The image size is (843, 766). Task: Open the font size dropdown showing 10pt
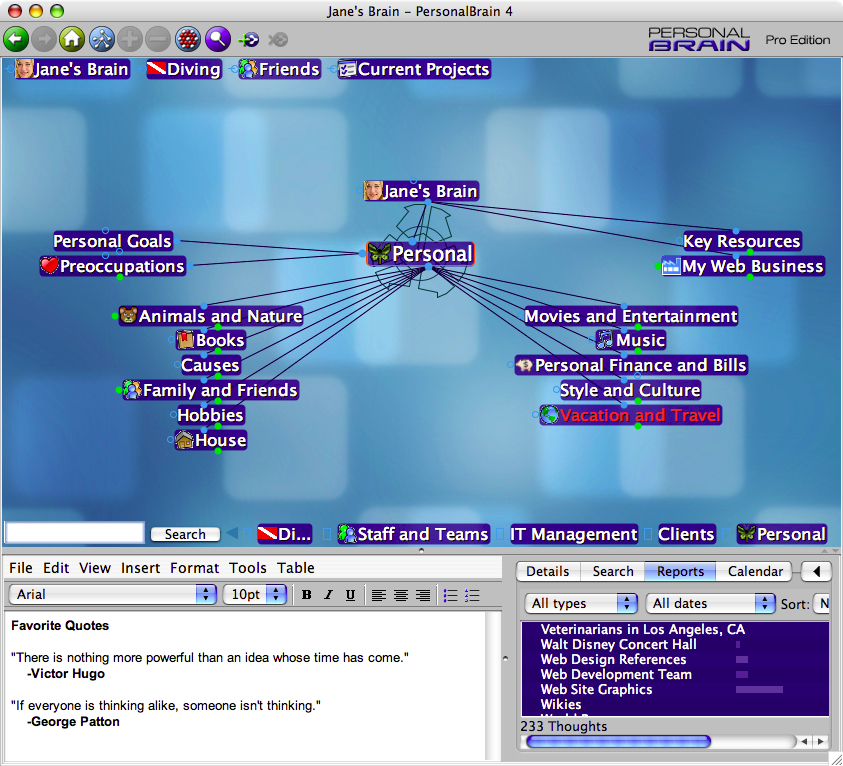click(x=255, y=595)
